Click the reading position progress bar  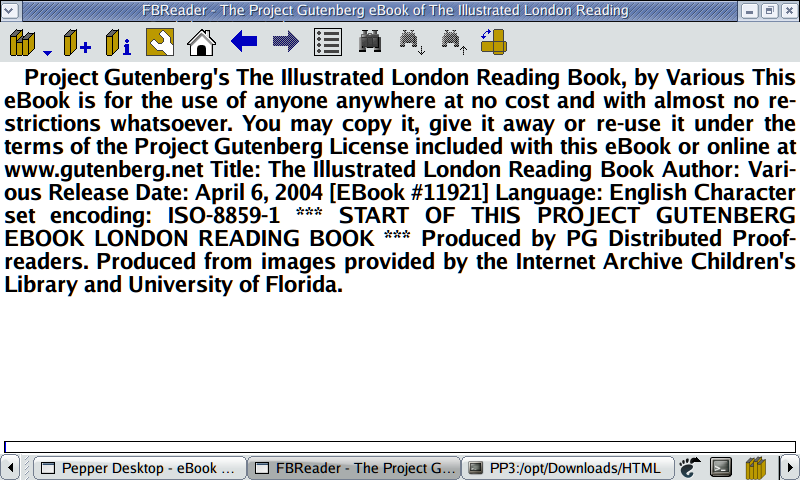(x=400, y=447)
